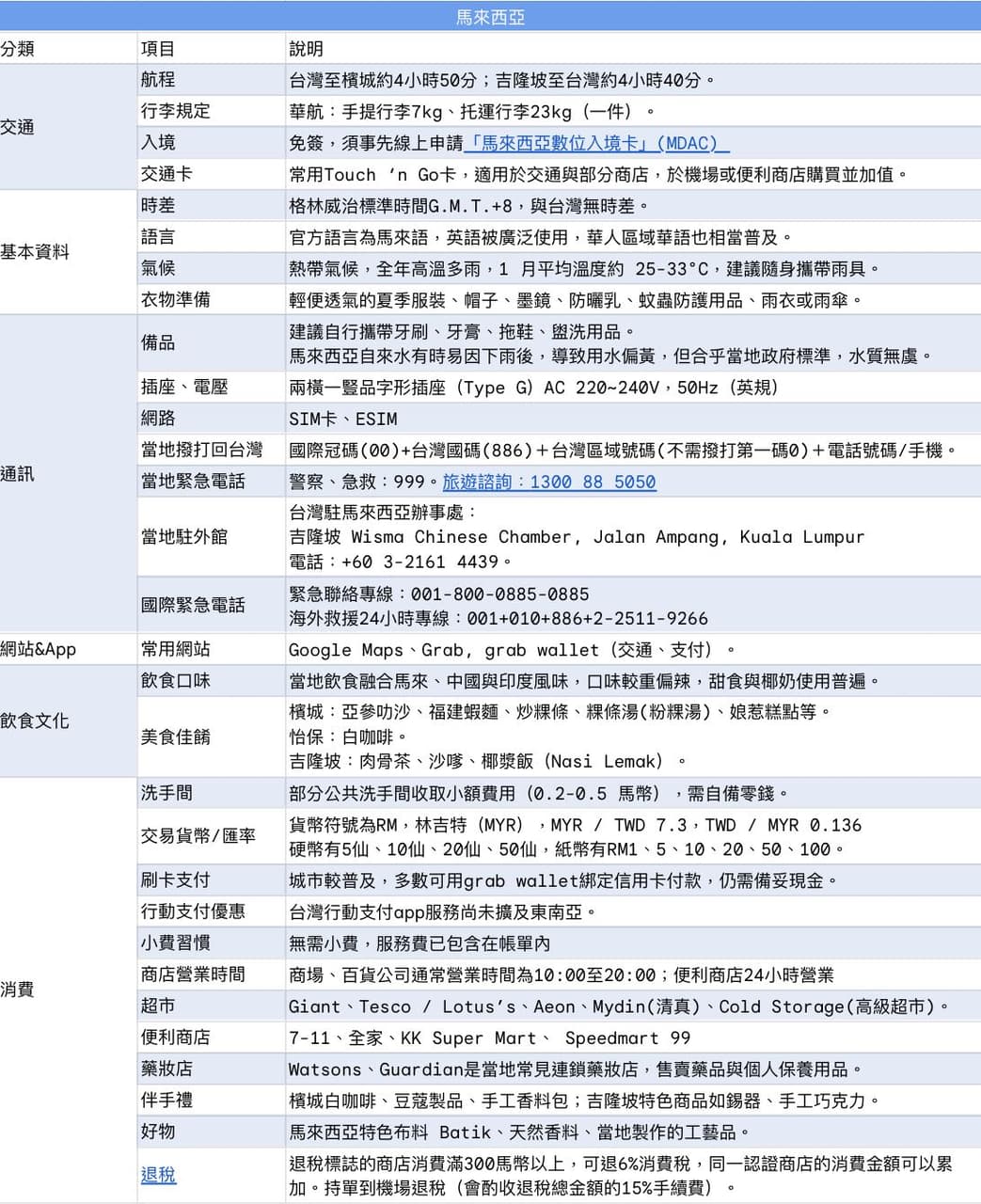
Task: Select the 馬來西亞 header cell
Action: [490, 17]
